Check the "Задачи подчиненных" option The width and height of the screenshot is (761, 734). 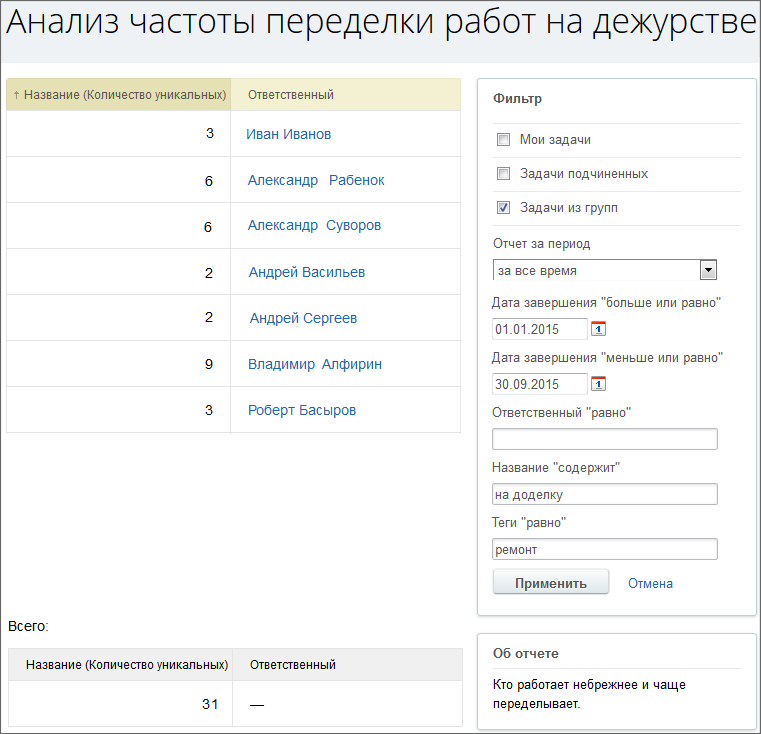[x=503, y=174]
